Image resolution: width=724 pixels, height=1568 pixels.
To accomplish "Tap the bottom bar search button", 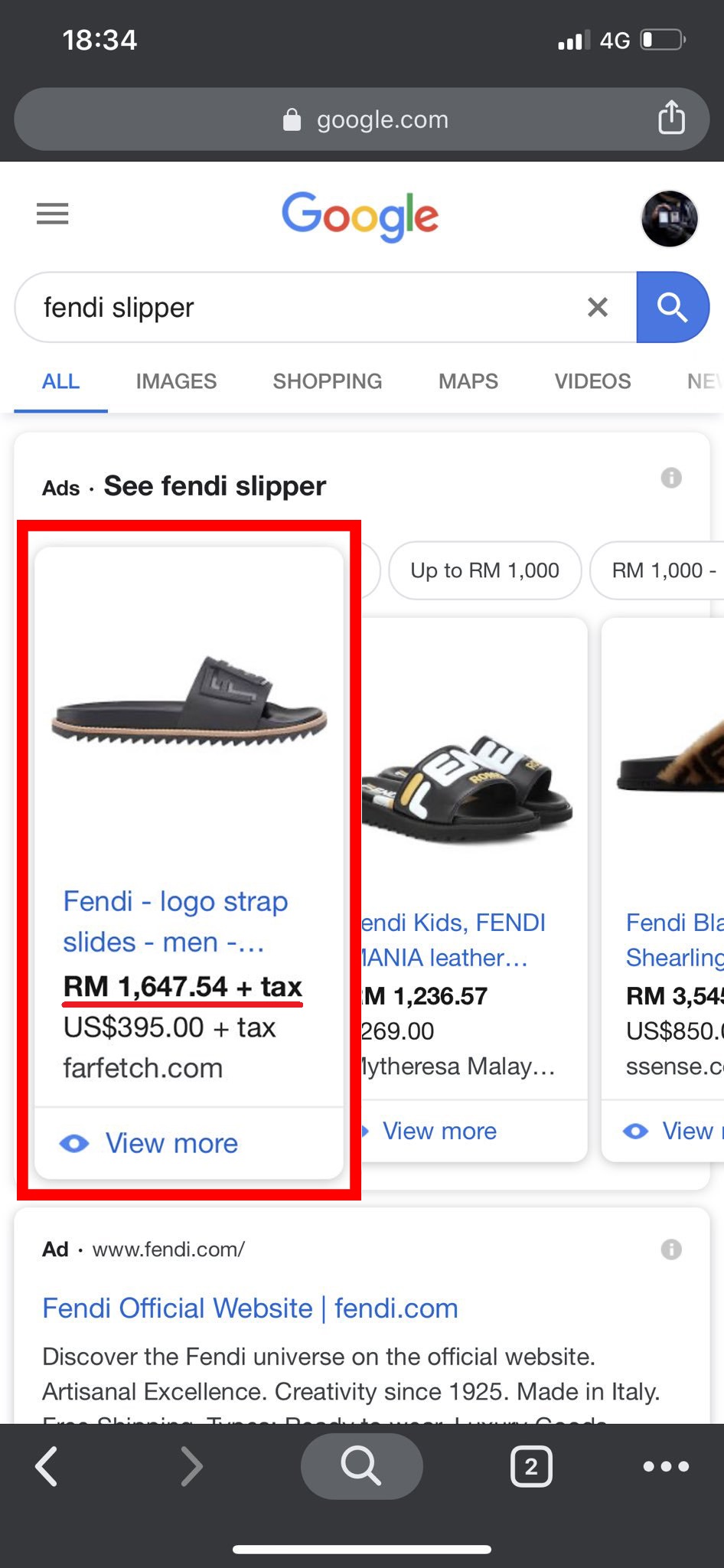I will click(361, 1466).
